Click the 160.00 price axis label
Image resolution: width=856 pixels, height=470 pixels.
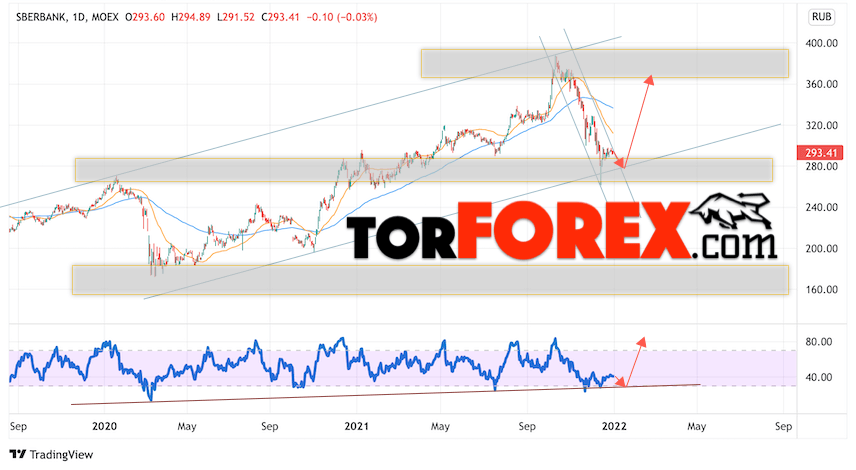[822, 289]
